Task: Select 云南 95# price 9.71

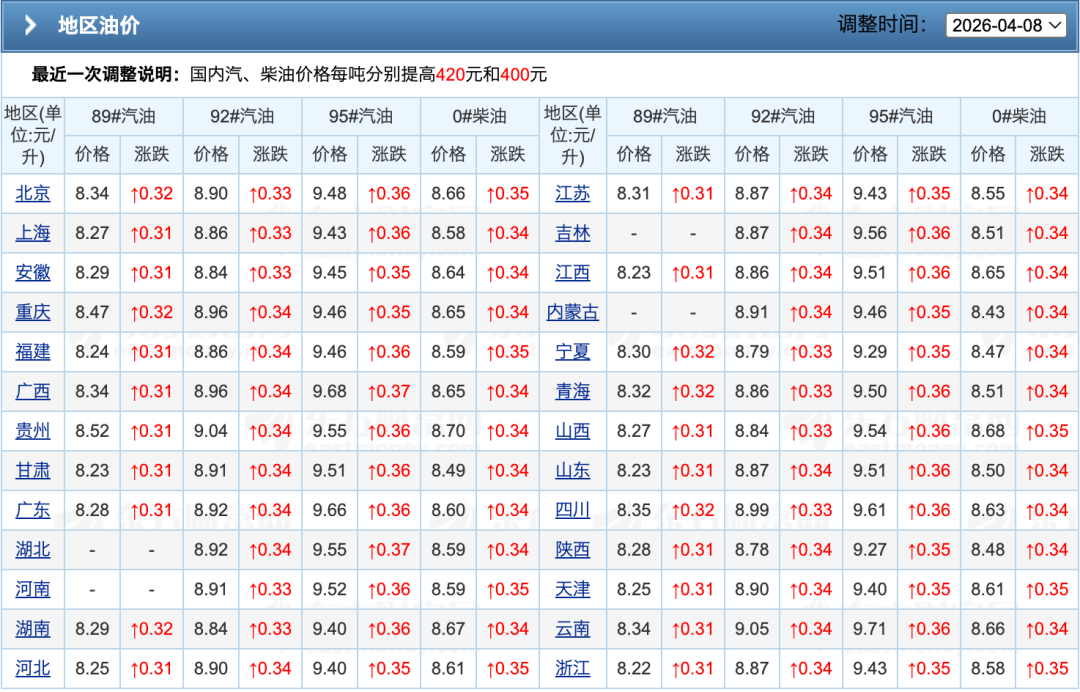Action: pyautogui.click(x=869, y=629)
